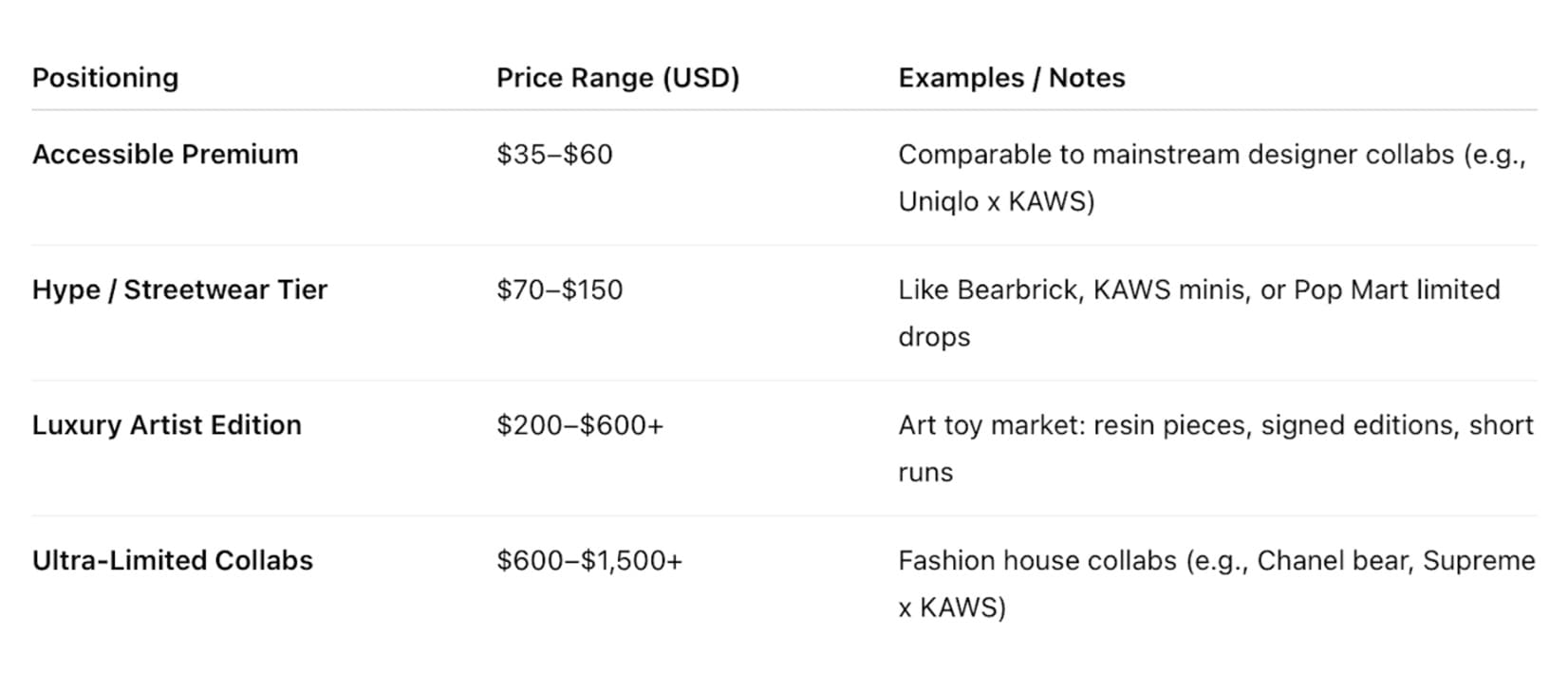Click the Uniqlo x KAWS text

point(997,201)
